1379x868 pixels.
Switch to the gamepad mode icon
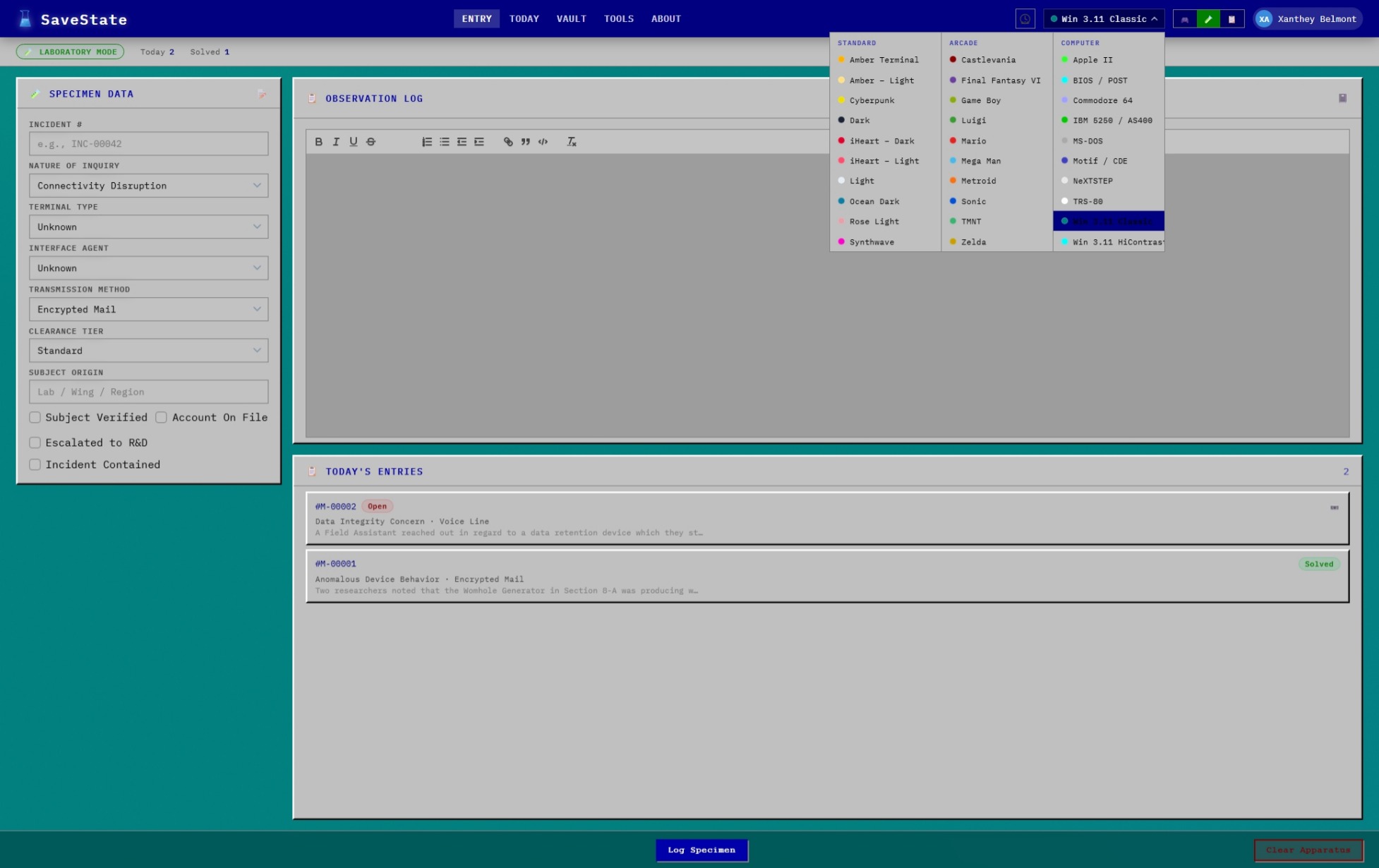click(1185, 19)
